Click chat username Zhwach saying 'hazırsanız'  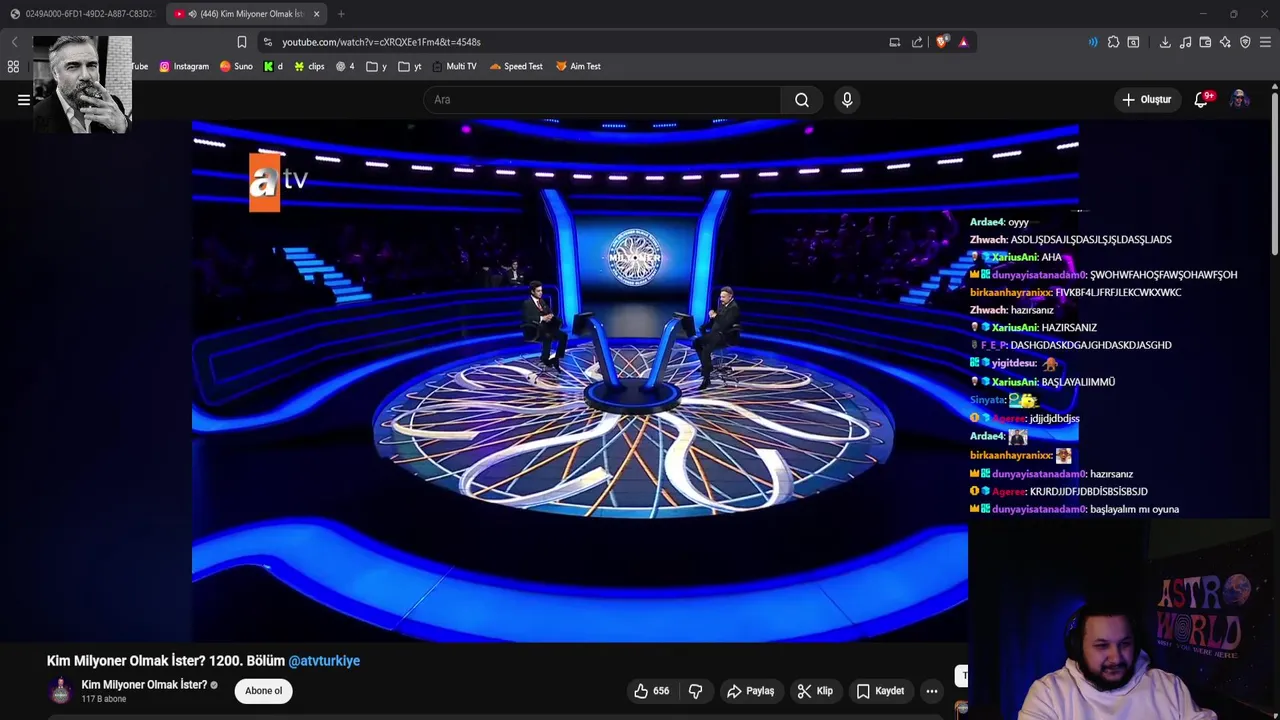tap(988, 311)
